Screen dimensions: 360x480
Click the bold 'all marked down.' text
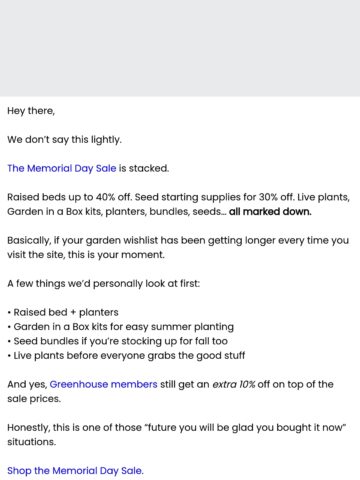pos(270,212)
